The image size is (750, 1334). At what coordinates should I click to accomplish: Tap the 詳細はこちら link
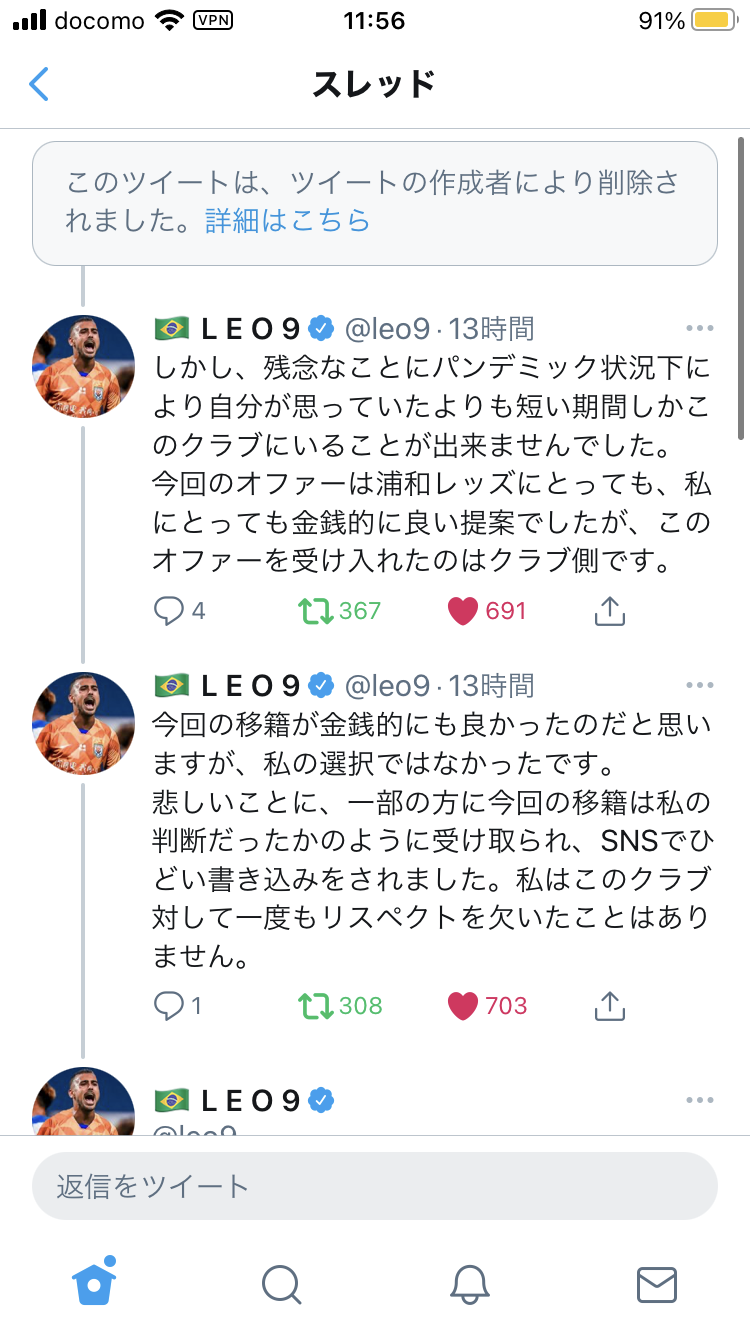click(x=288, y=221)
